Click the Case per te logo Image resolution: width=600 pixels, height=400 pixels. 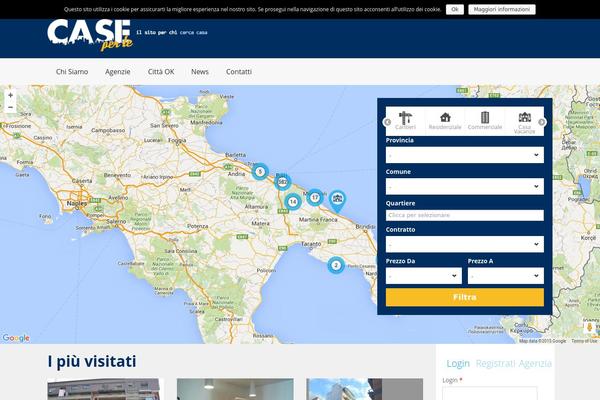pos(90,35)
